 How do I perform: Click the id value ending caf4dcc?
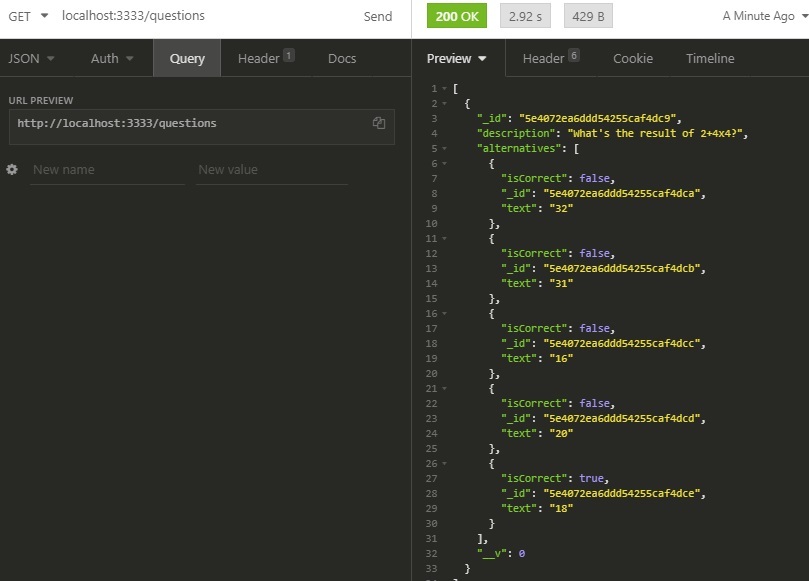(x=622, y=344)
